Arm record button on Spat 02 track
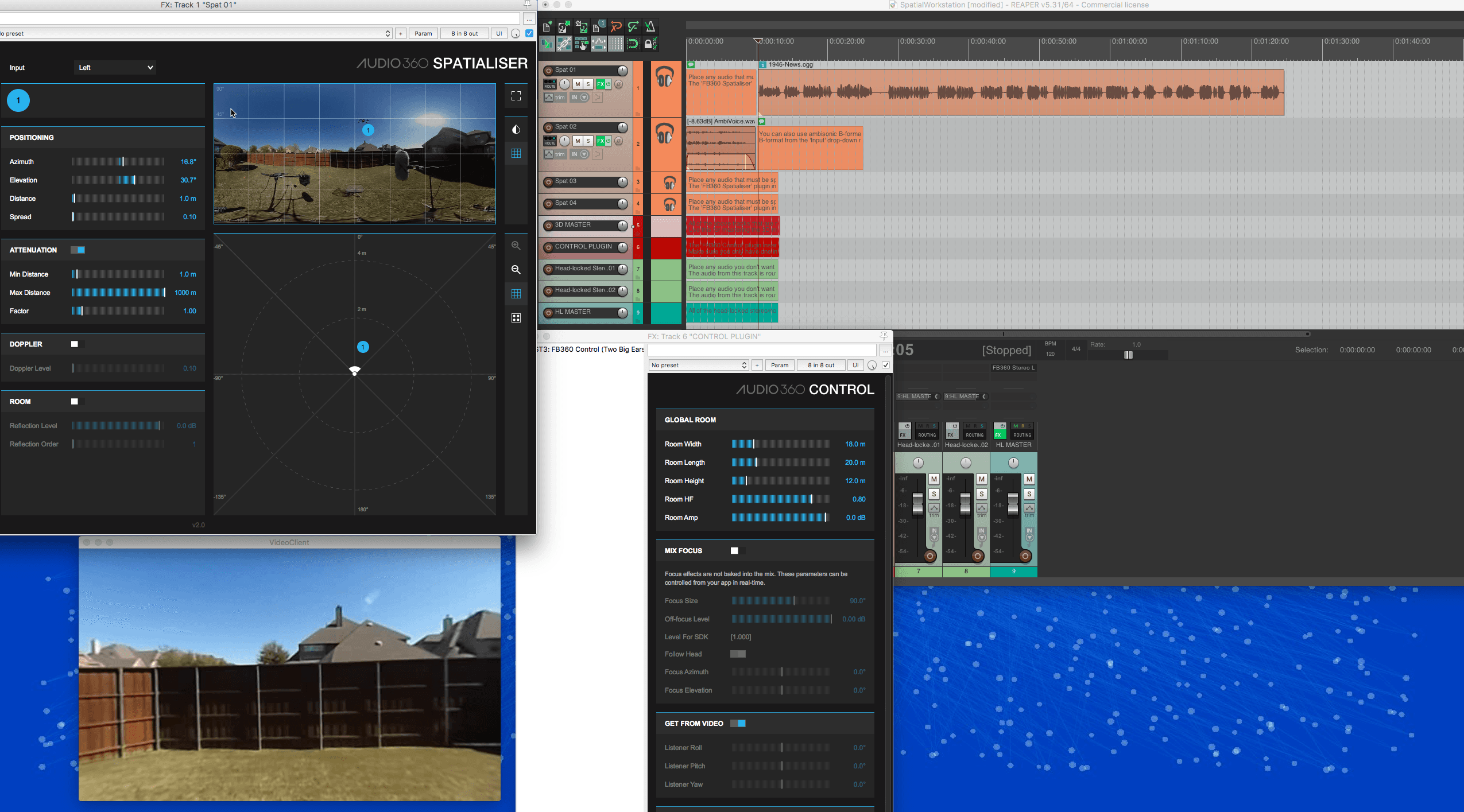 548,127
